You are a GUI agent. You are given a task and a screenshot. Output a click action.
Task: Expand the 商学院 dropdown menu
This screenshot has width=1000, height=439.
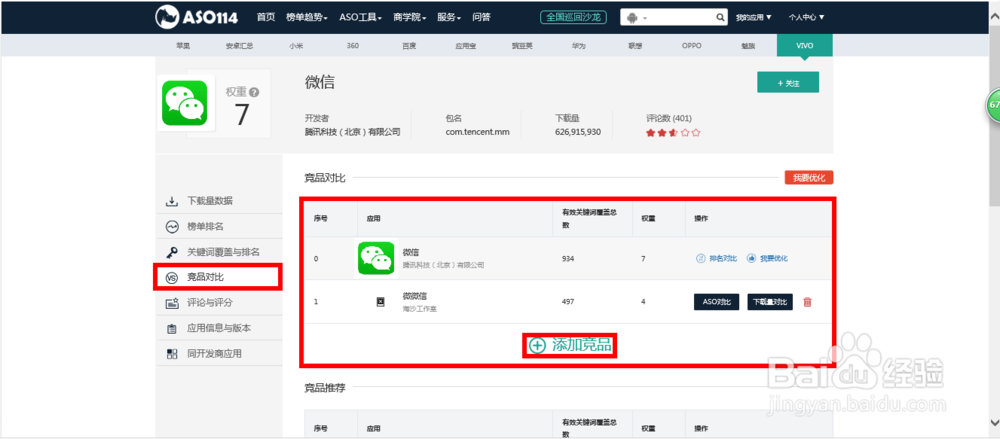(410, 17)
